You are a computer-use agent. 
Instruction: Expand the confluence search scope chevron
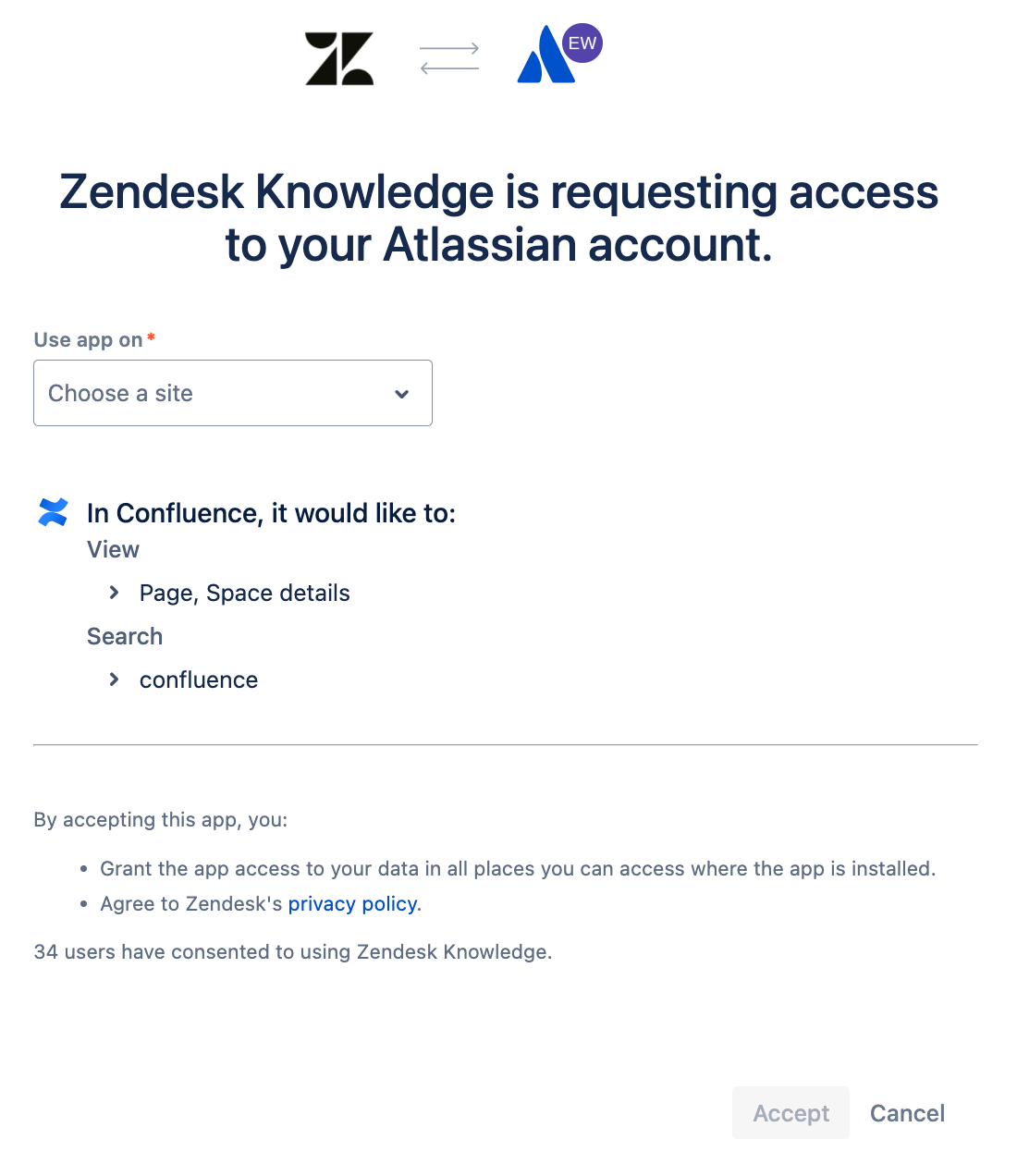[115, 680]
